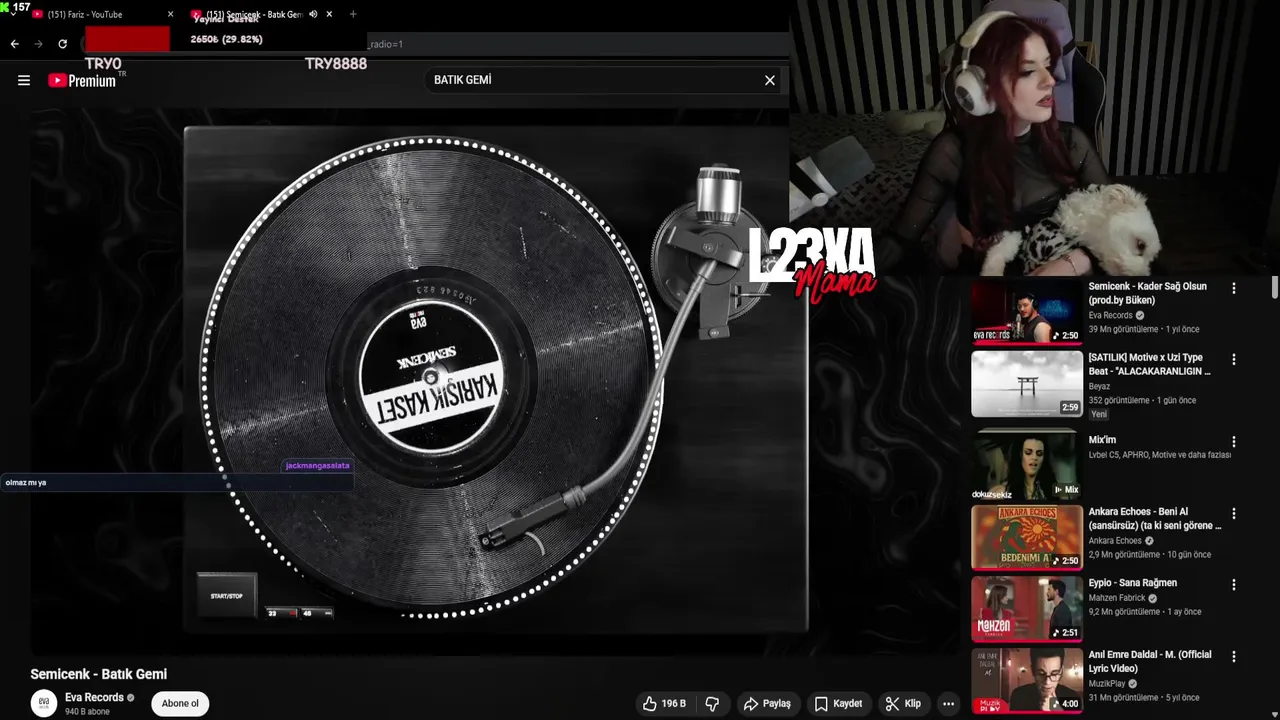Click the Beyaz channel name
Viewport: 1280px width, 720px height.
(x=1100, y=386)
